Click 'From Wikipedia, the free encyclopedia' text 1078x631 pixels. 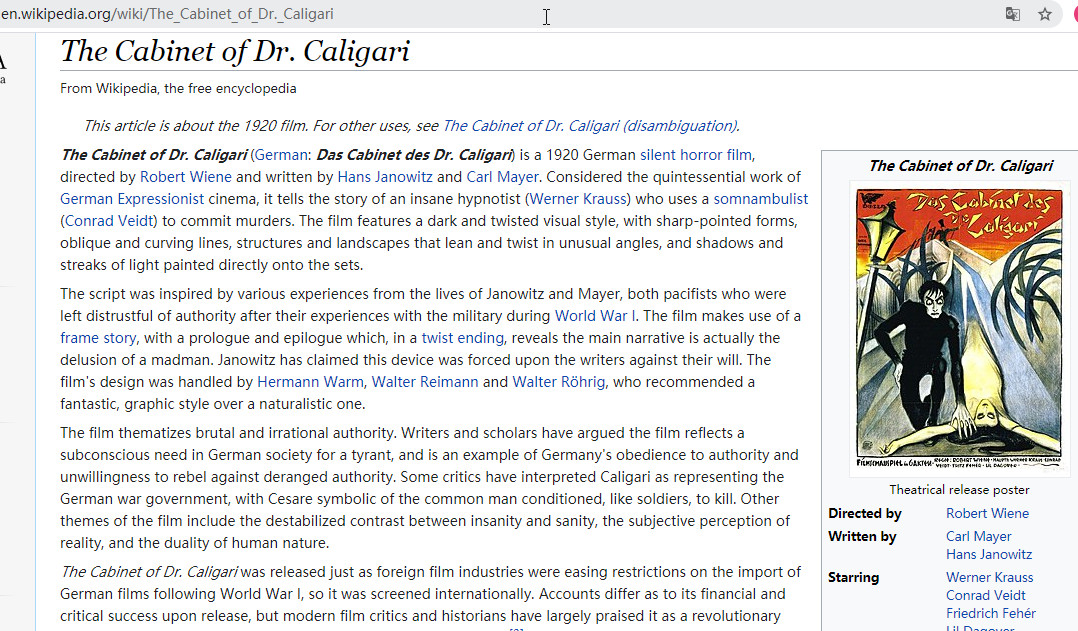coord(178,89)
